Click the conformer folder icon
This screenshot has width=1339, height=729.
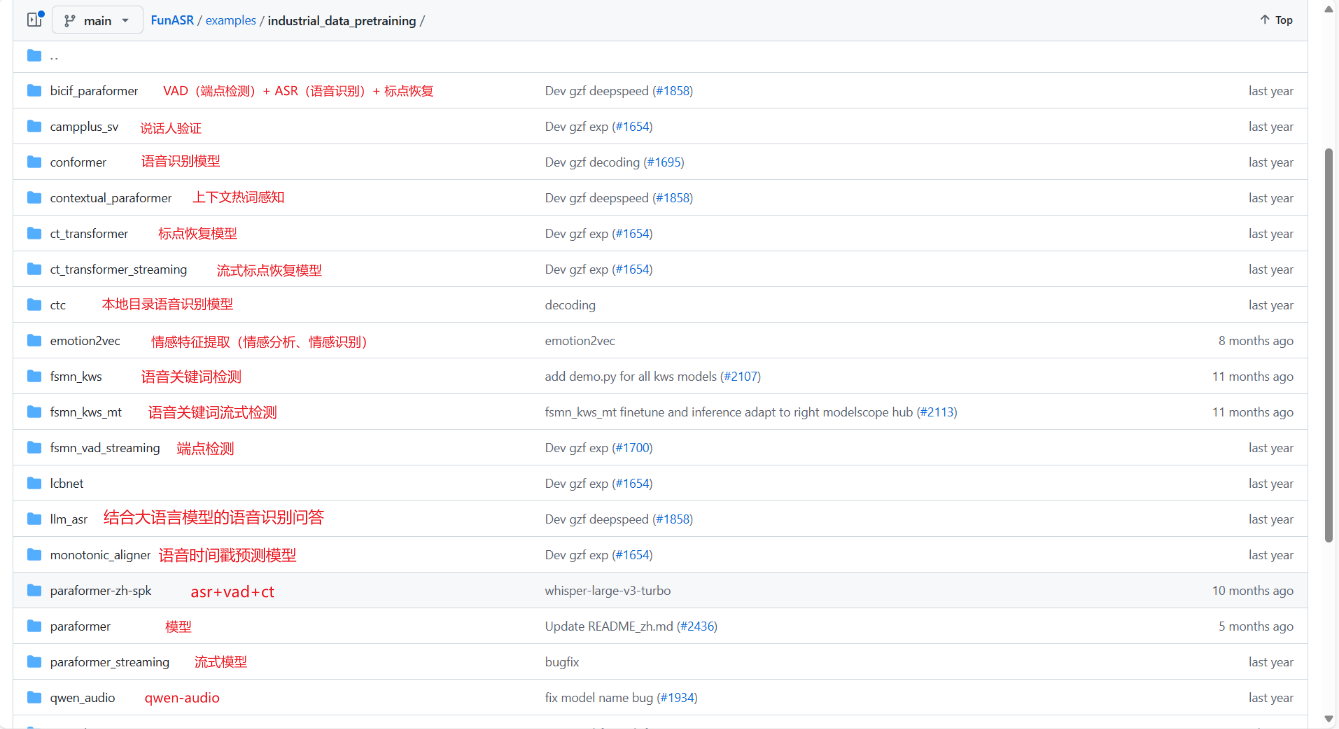point(34,162)
